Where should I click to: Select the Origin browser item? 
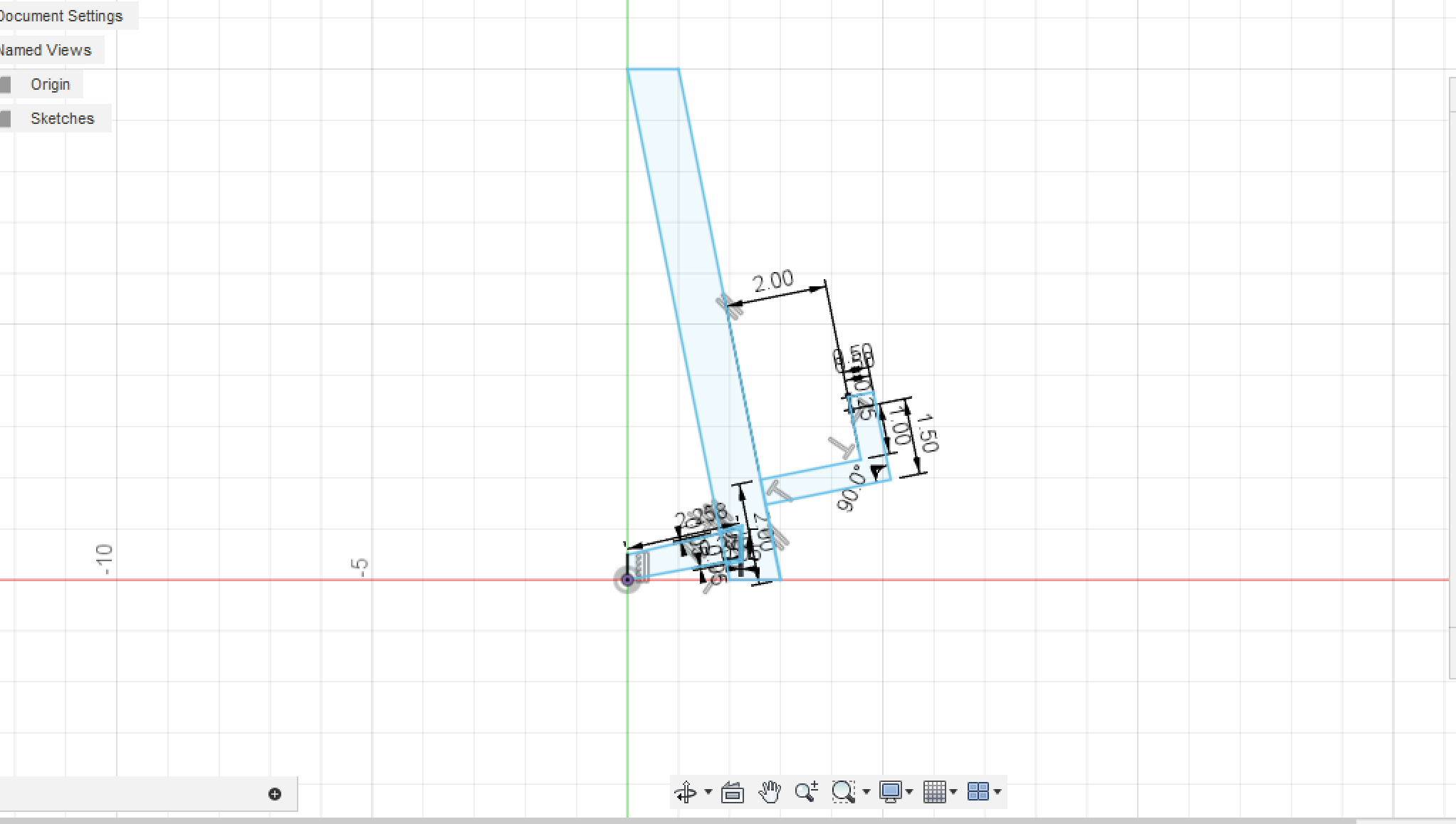pyautogui.click(x=50, y=84)
